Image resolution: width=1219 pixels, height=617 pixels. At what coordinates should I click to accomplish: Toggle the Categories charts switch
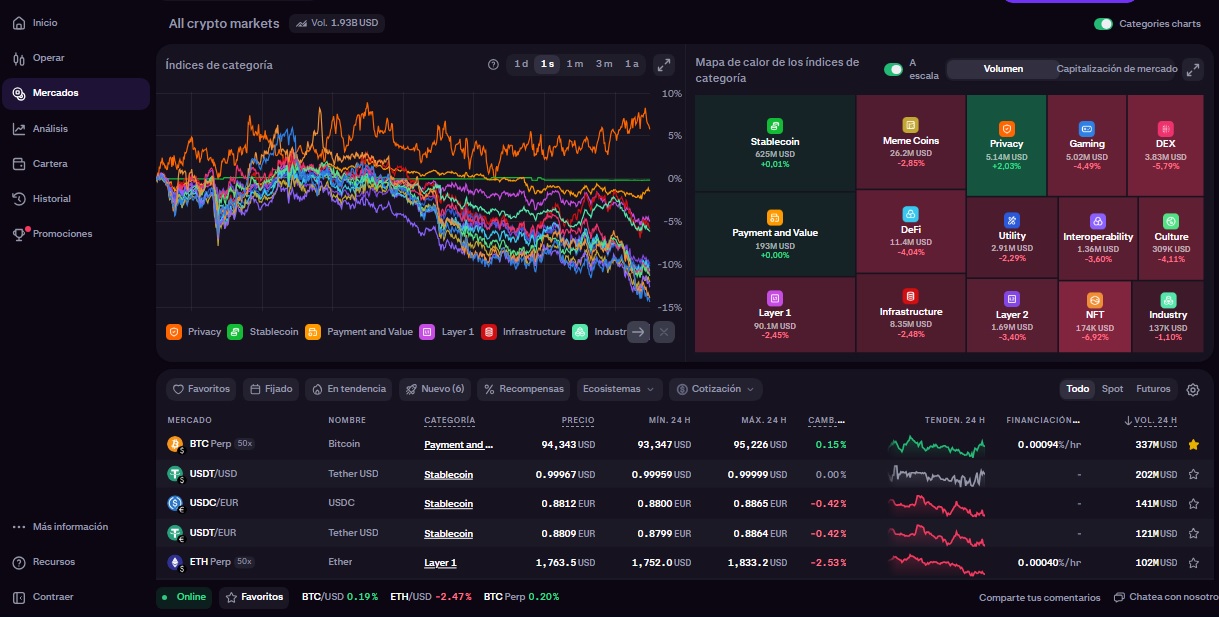point(1103,24)
